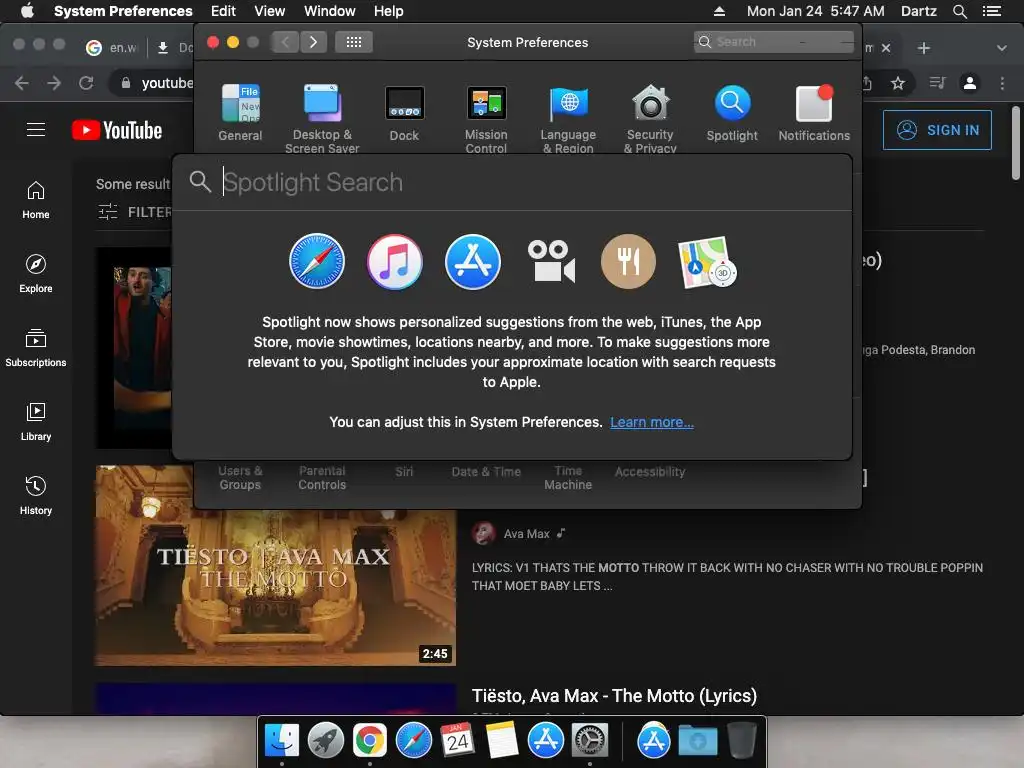Click the YouTube SIGN IN button
1024x768 pixels.
[937, 130]
